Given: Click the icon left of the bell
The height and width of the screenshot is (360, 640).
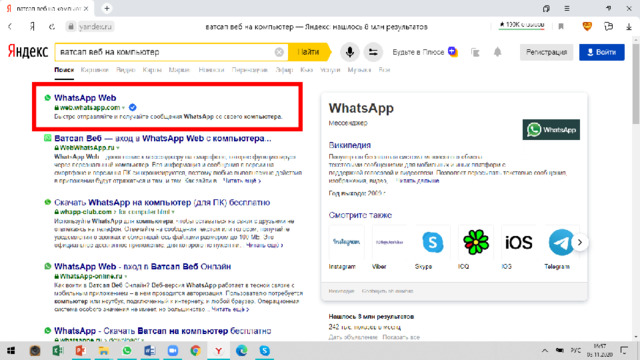Looking at the screenshot, I should 475,52.
